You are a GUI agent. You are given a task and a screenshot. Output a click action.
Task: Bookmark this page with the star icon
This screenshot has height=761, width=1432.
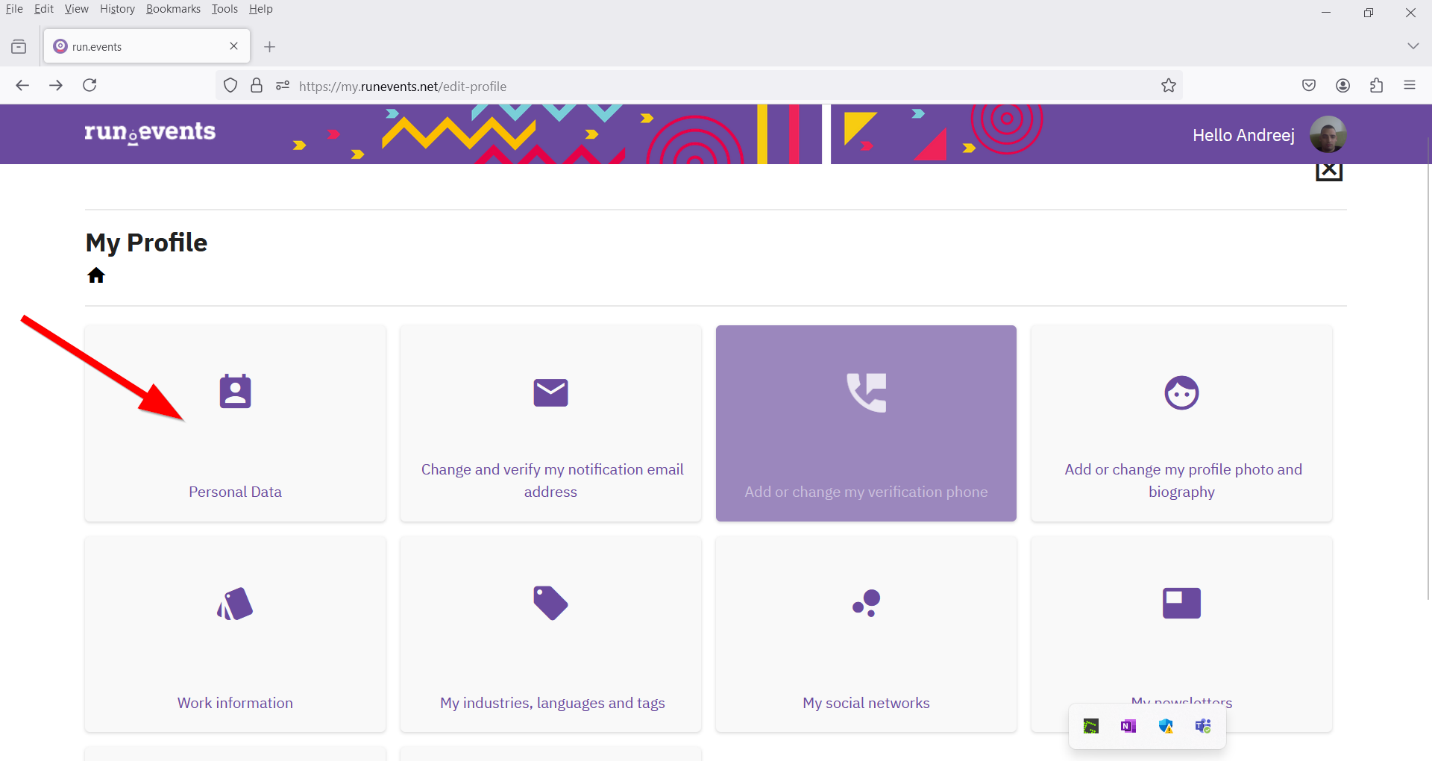click(1168, 86)
